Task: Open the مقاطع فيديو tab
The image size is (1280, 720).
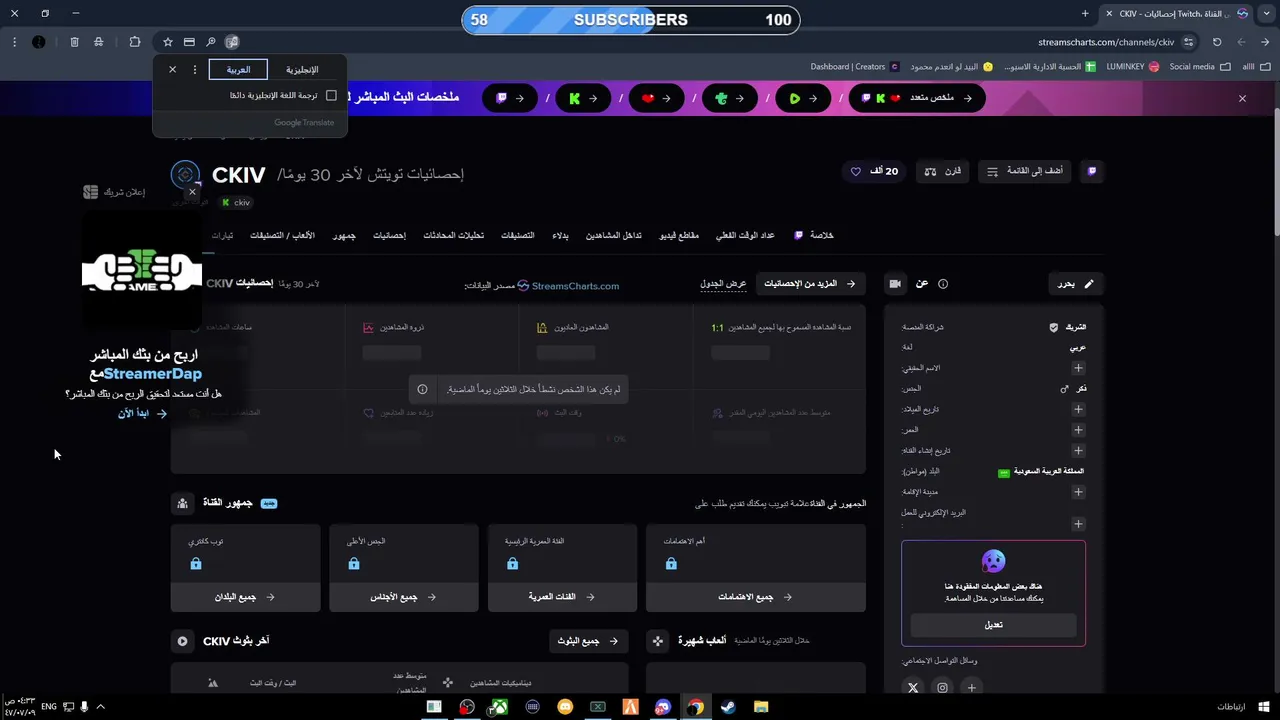Action: point(679,235)
